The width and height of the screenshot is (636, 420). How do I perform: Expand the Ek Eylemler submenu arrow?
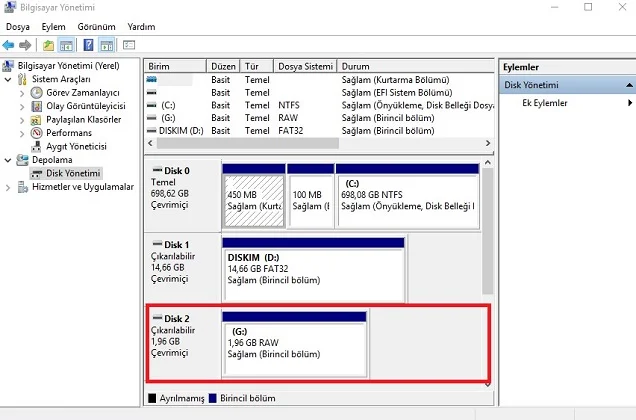coord(630,103)
